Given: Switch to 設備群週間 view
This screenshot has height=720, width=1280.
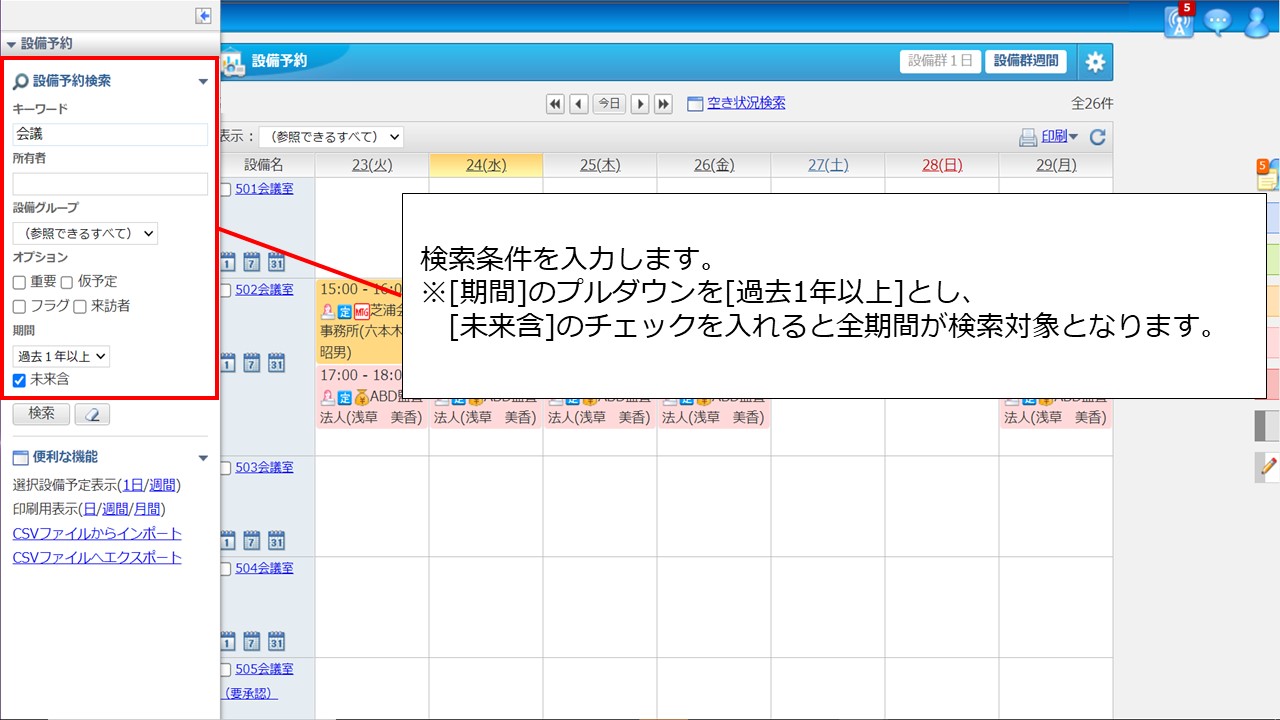Looking at the screenshot, I should coord(1026,61).
